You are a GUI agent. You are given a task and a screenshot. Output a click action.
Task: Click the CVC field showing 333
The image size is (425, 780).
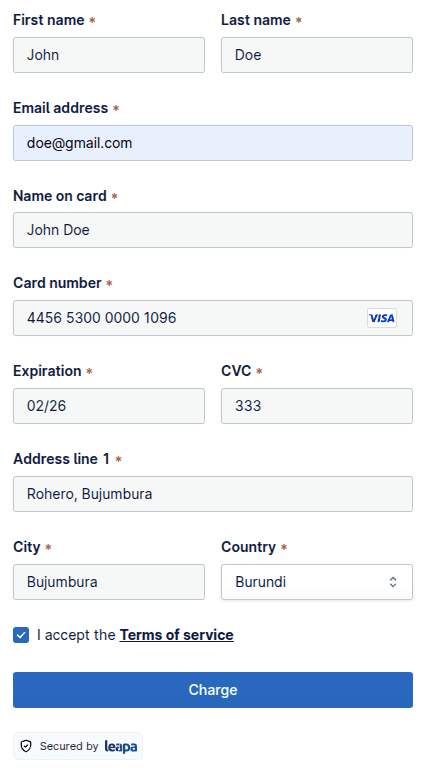pos(317,406)
